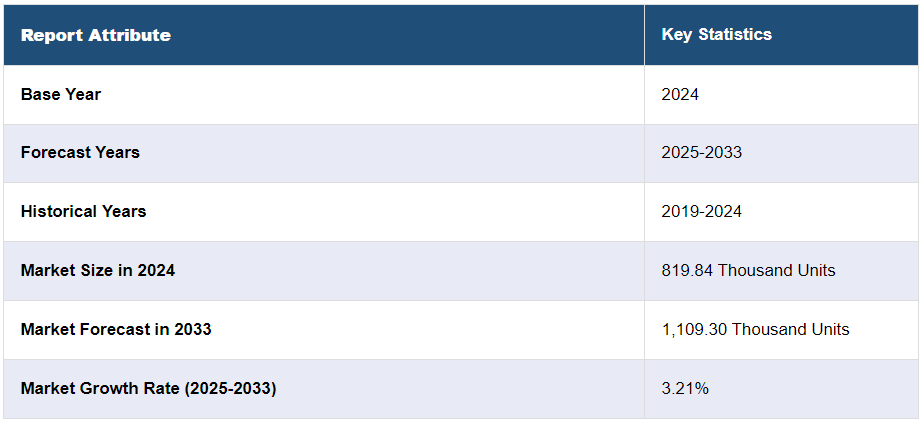Click the Base Year value 2024
The width and height of the screenshot is (923, 422).
coord(680,94)
